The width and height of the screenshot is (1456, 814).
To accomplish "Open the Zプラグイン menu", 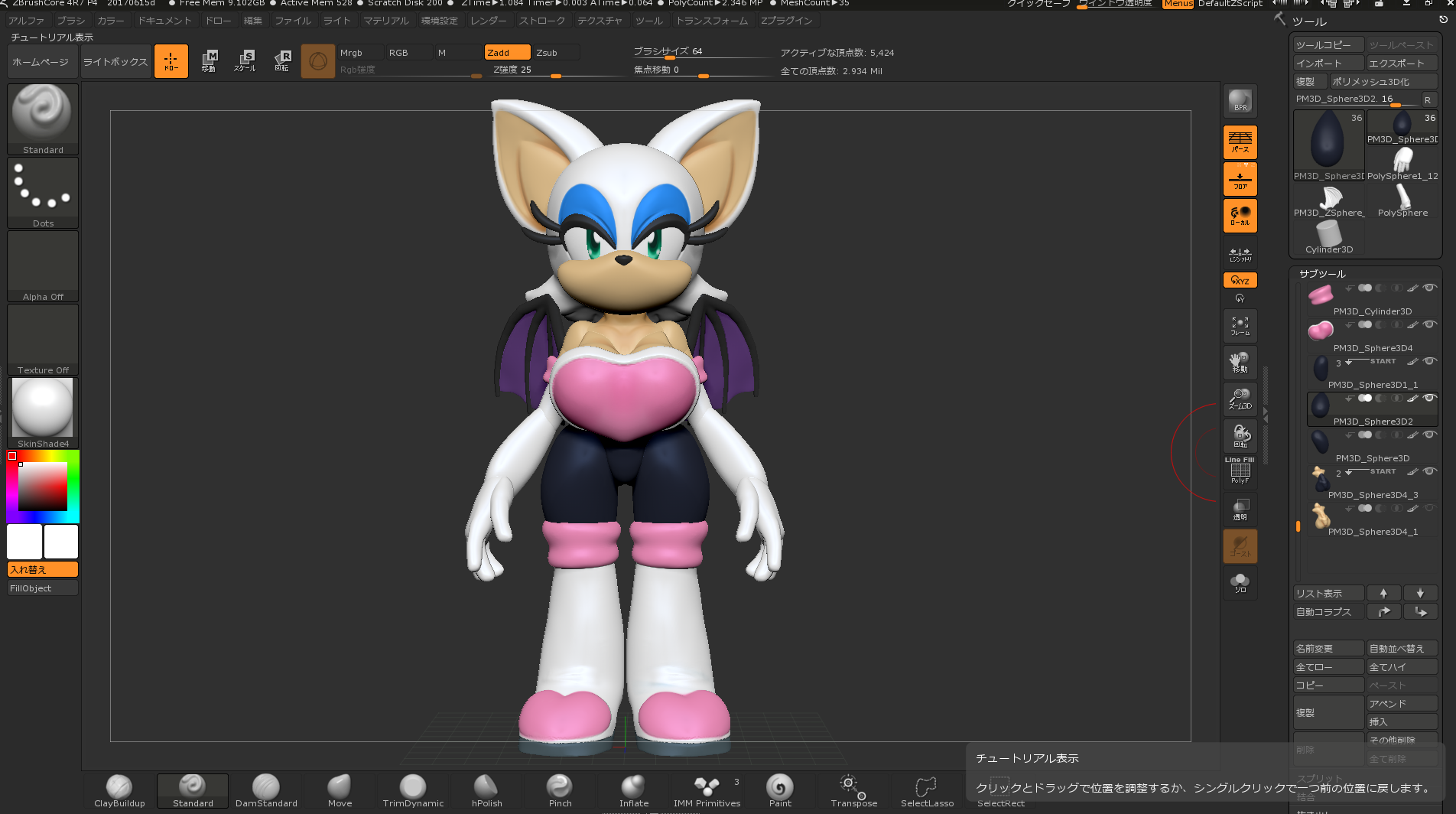I will (x=786, y=21).
